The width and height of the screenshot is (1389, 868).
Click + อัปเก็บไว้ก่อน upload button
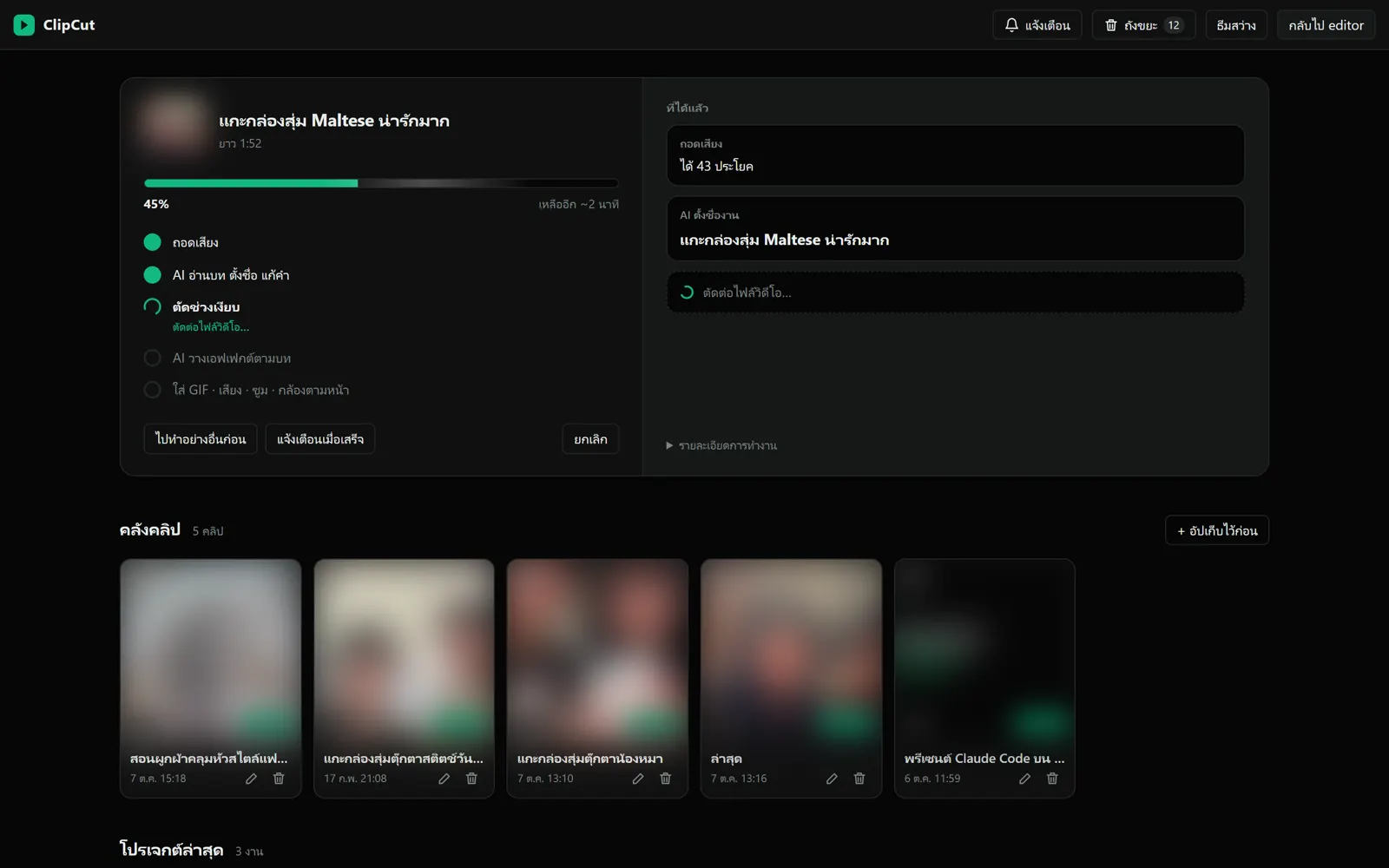point(1217,530)
